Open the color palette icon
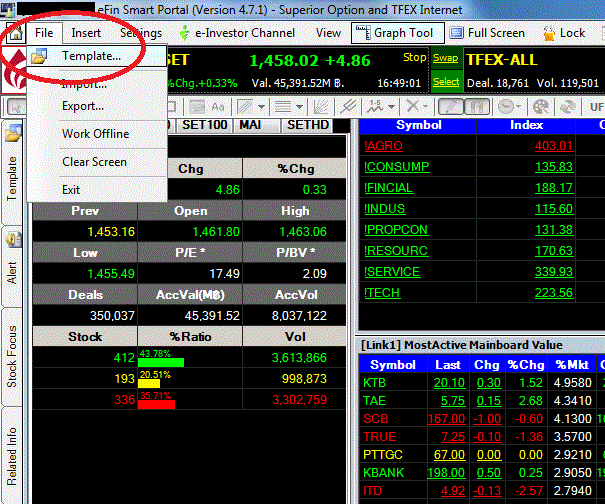Image resolution: width=605 pixels, height=504 pixels. click(541, 107)
